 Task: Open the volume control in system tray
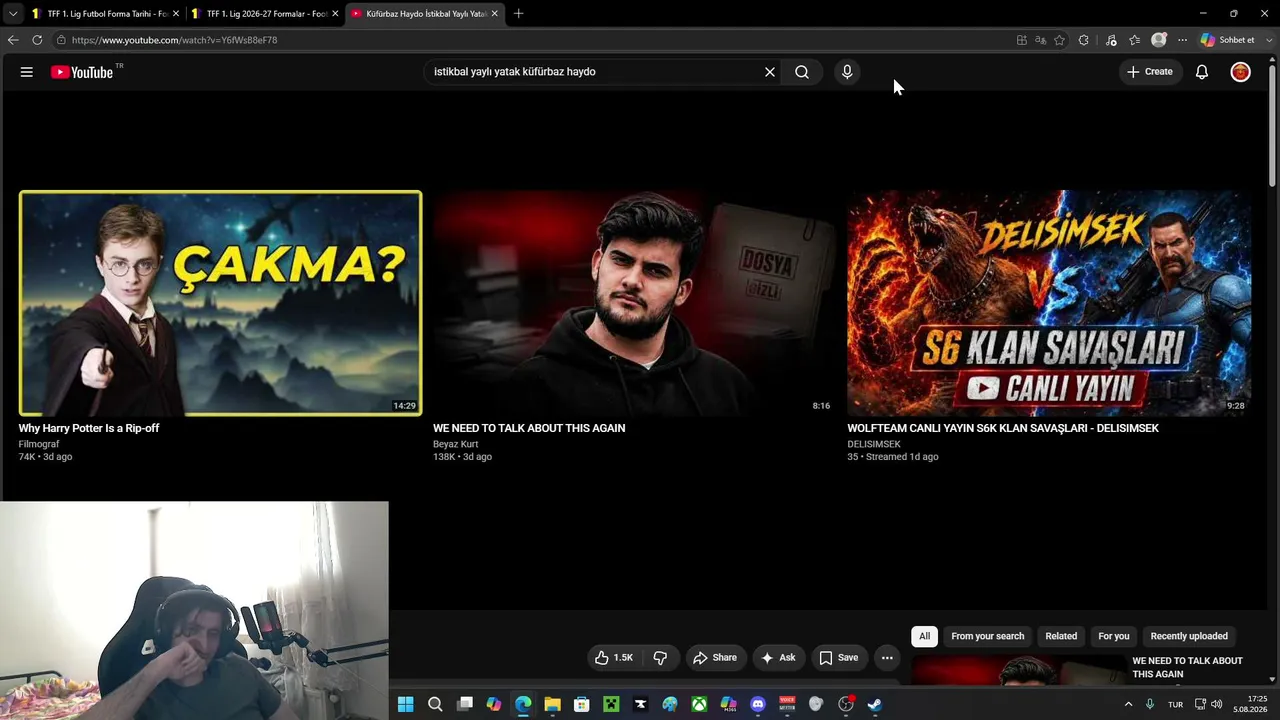click(1217, 704)
